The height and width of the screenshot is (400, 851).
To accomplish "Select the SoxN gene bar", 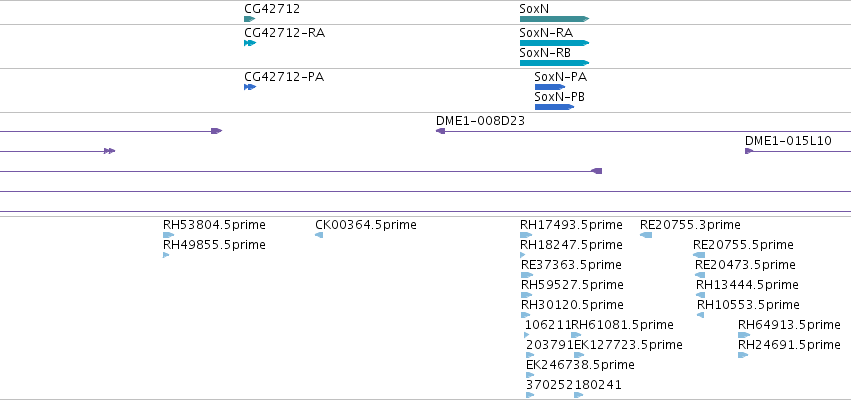I will pyautogui.click(x=554, y=19).
